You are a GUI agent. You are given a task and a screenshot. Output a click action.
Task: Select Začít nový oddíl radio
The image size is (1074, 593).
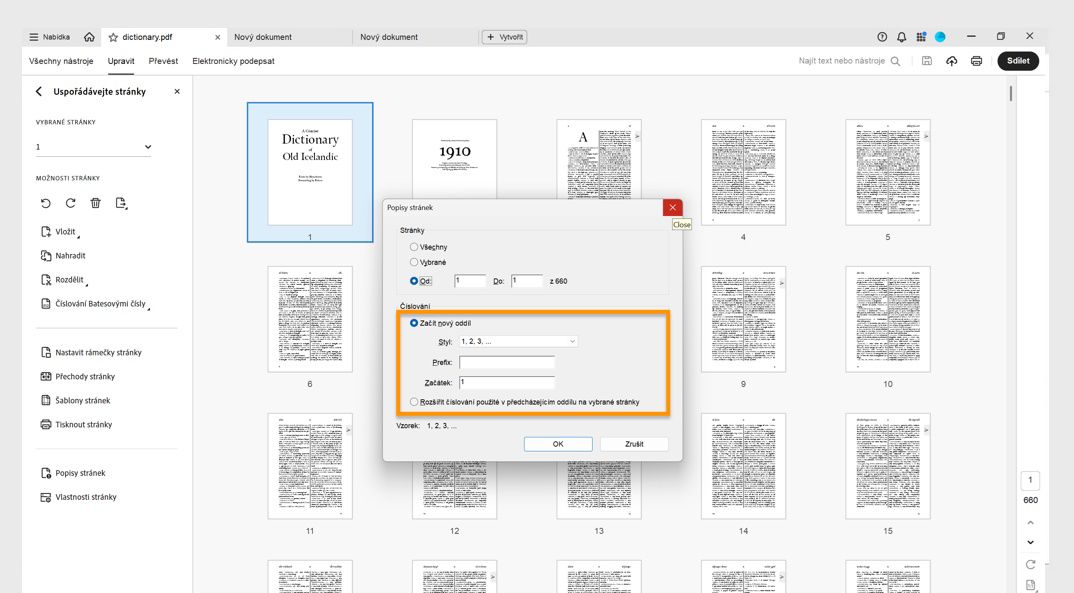coord(414,323)
